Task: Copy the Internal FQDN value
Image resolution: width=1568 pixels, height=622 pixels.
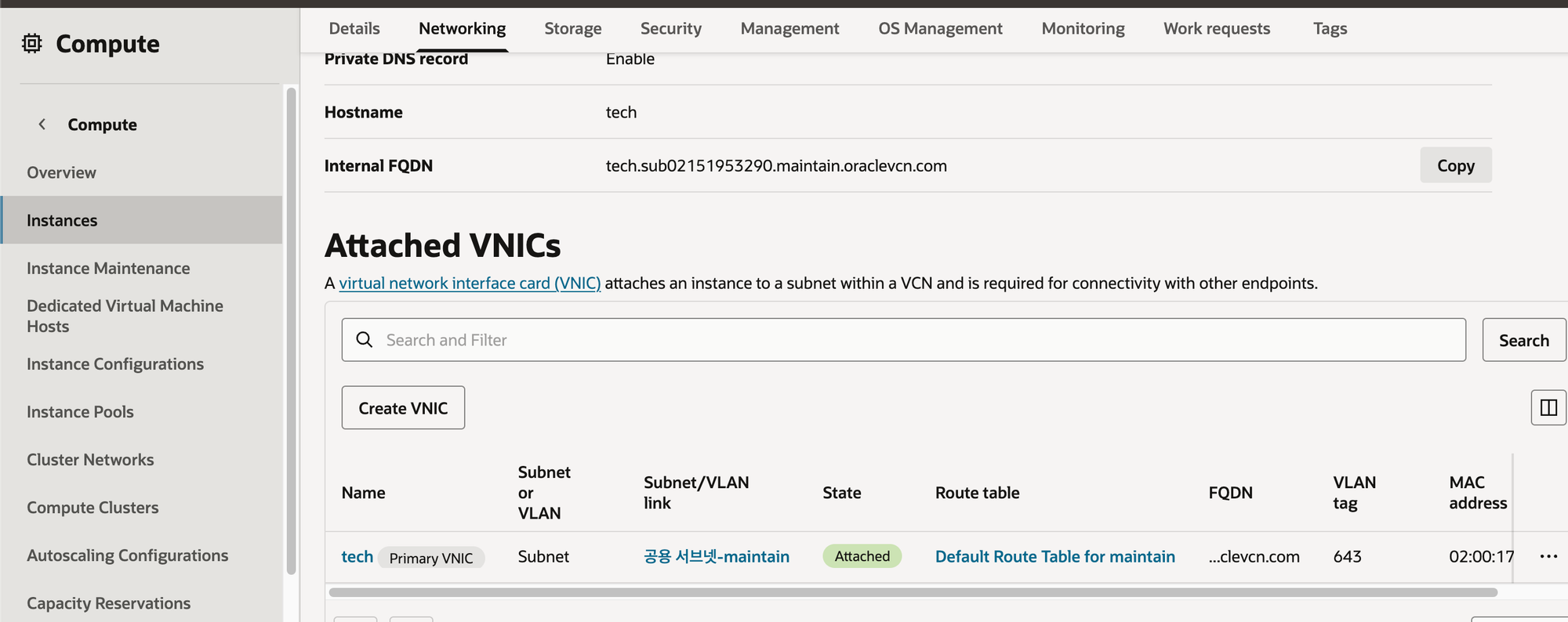Action: coord(1455,165)
